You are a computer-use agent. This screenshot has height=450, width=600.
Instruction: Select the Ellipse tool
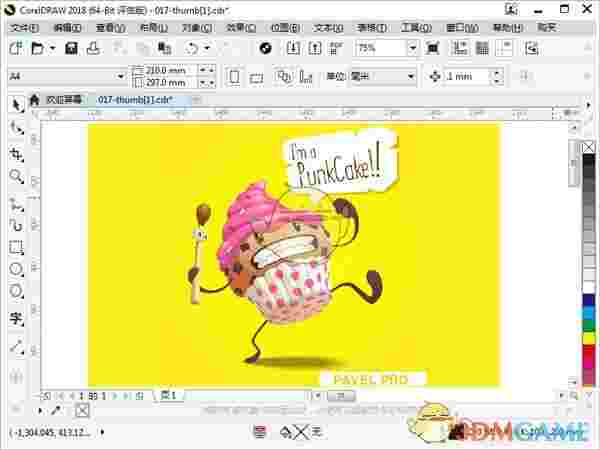coord(16,269)
